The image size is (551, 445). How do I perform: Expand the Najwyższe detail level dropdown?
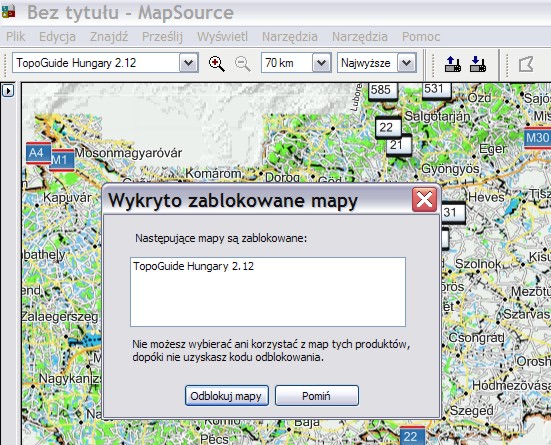coord(407,63)
